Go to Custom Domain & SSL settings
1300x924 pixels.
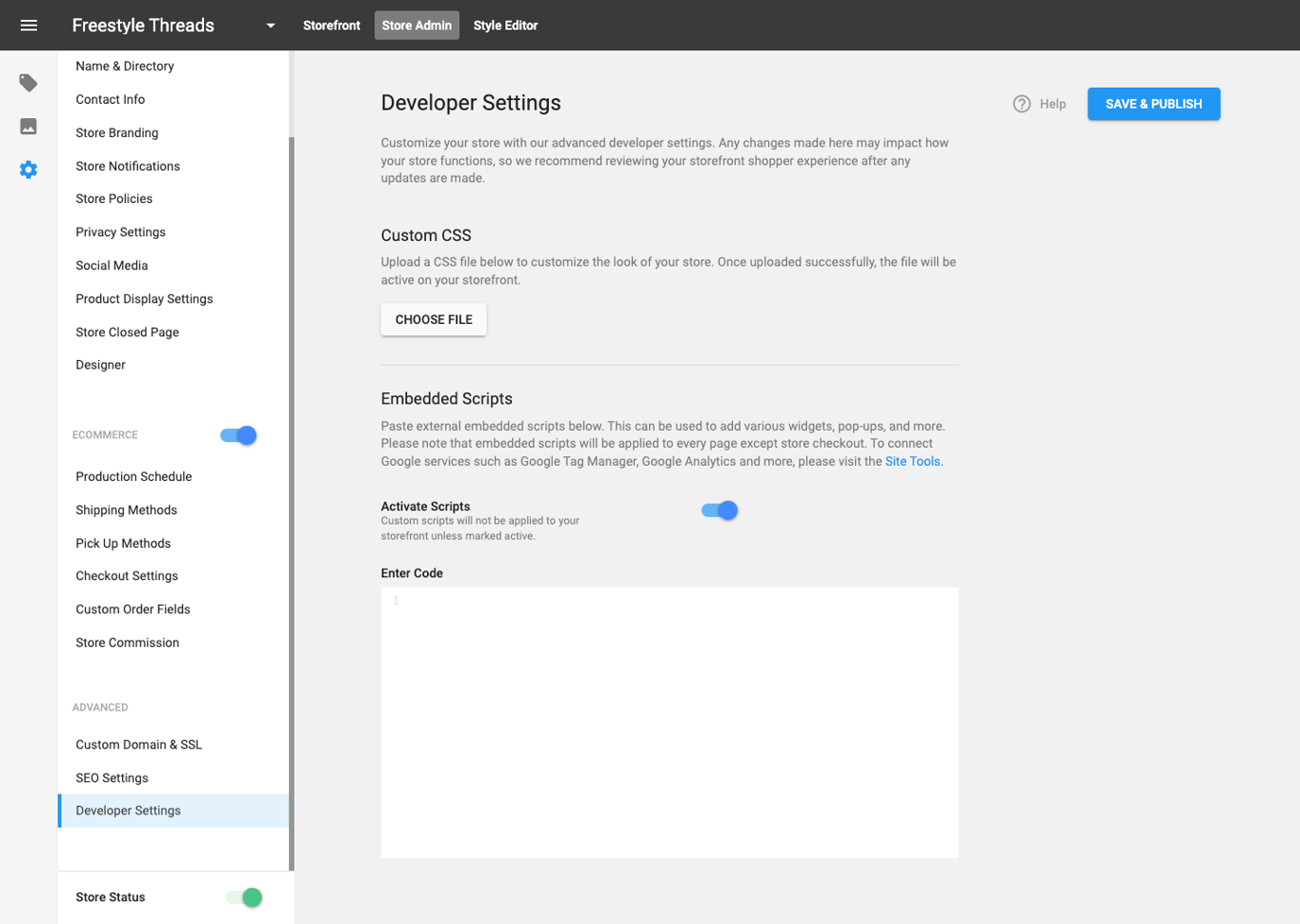(139, 745)
